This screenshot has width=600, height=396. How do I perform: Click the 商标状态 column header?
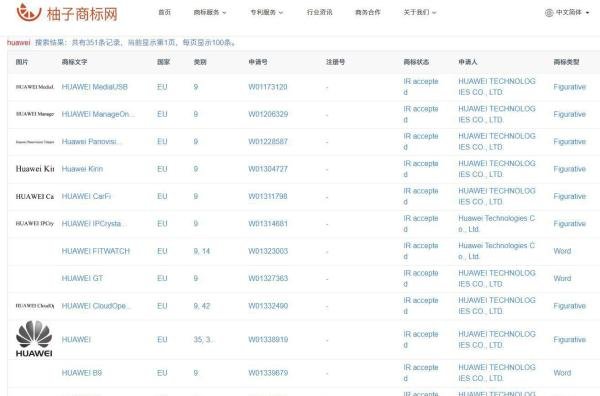tap(416, 62)
